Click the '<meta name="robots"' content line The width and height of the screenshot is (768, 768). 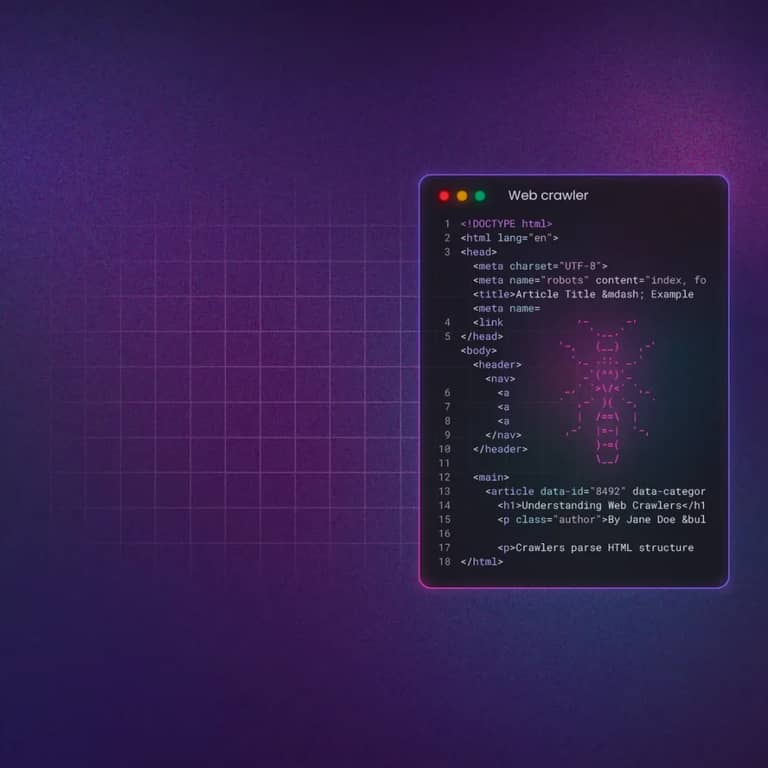[x=589, y=280]
